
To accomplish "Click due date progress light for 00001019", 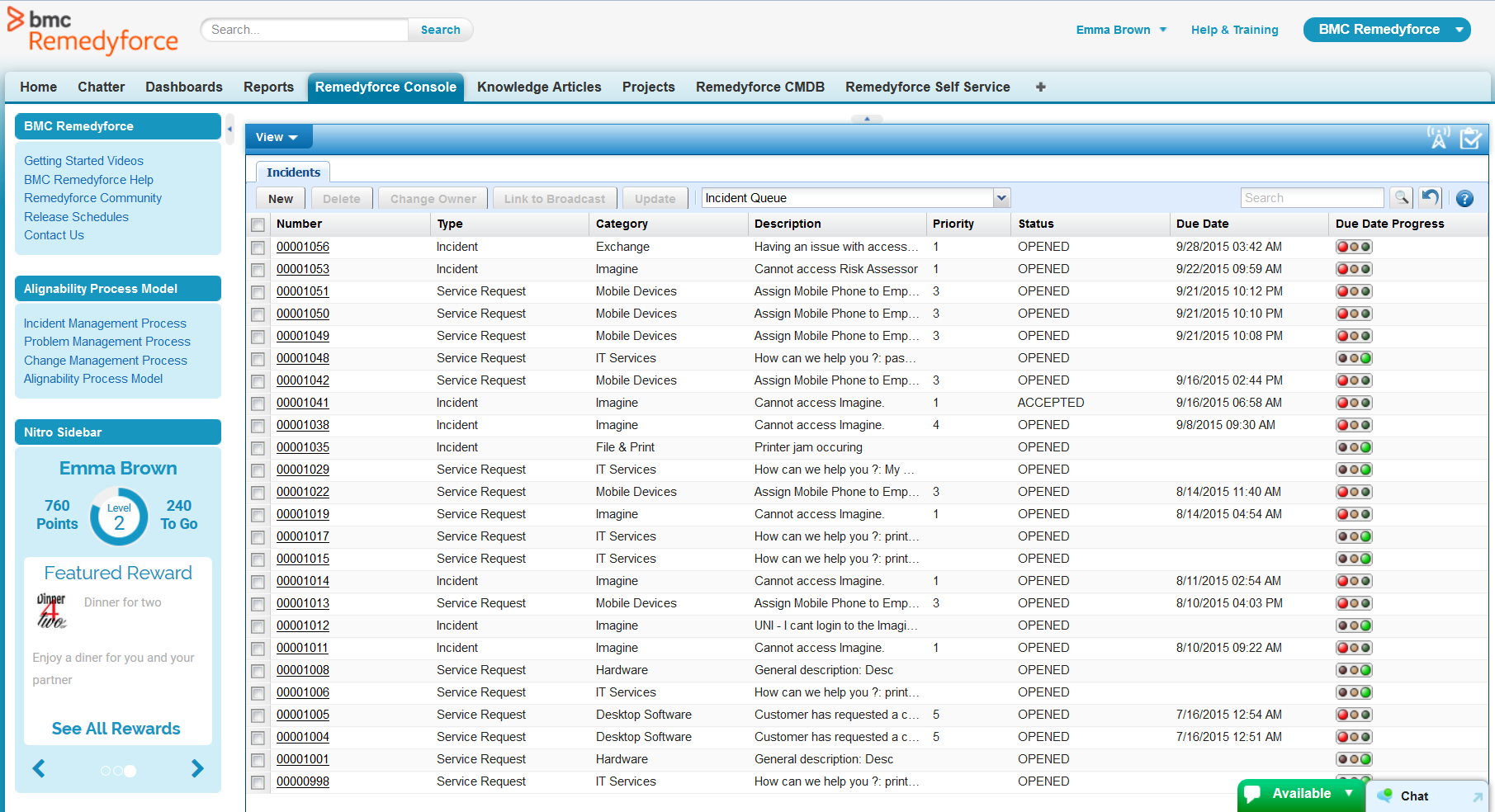I will (x=1354, y=514).
